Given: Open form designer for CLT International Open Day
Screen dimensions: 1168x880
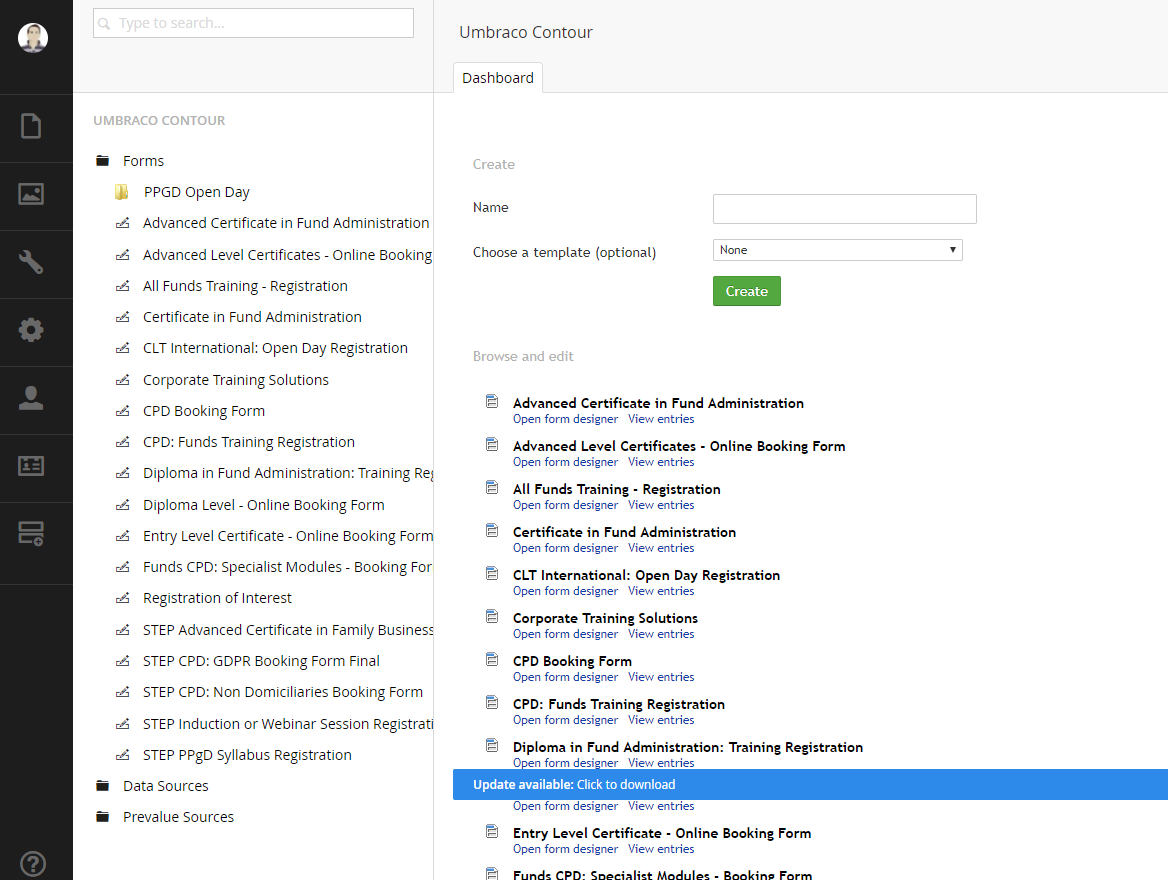Looking at the screenshot, I should pos(565,592).
